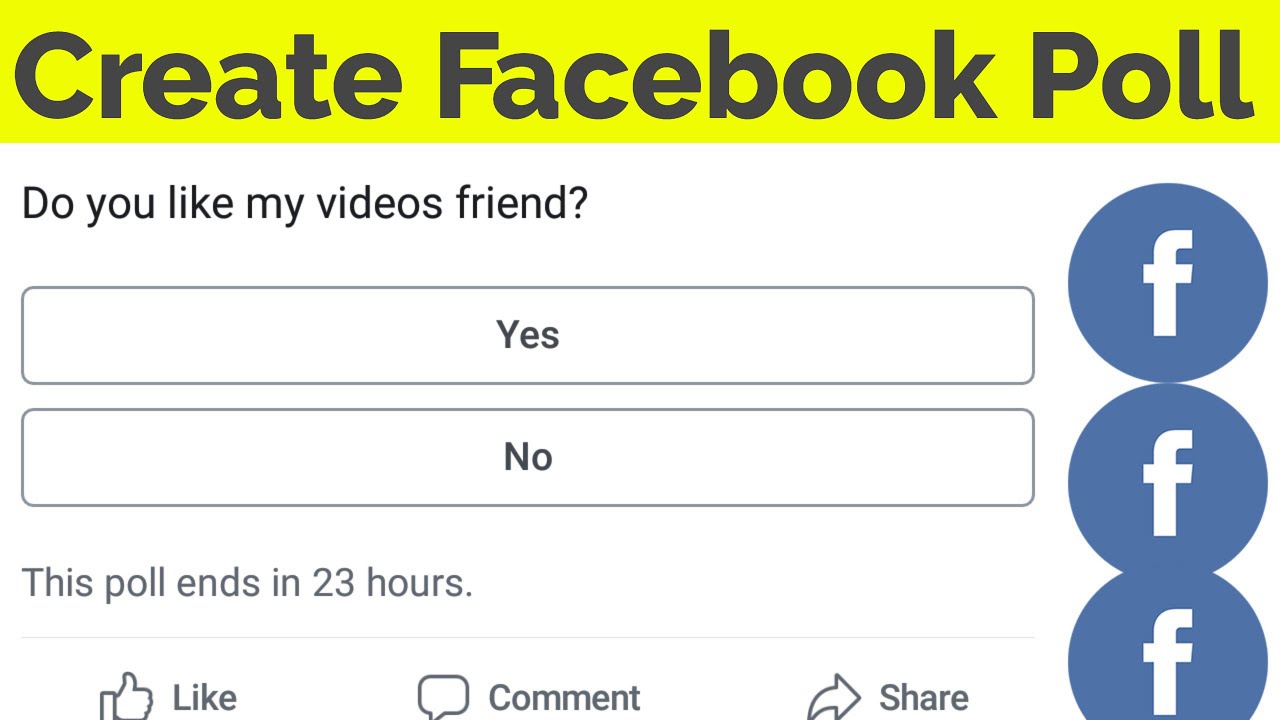Image resolution: width=1280 pixels, height=720 pixels.
Task: Click the divider line above Like and Share
Action: [527, 638]
